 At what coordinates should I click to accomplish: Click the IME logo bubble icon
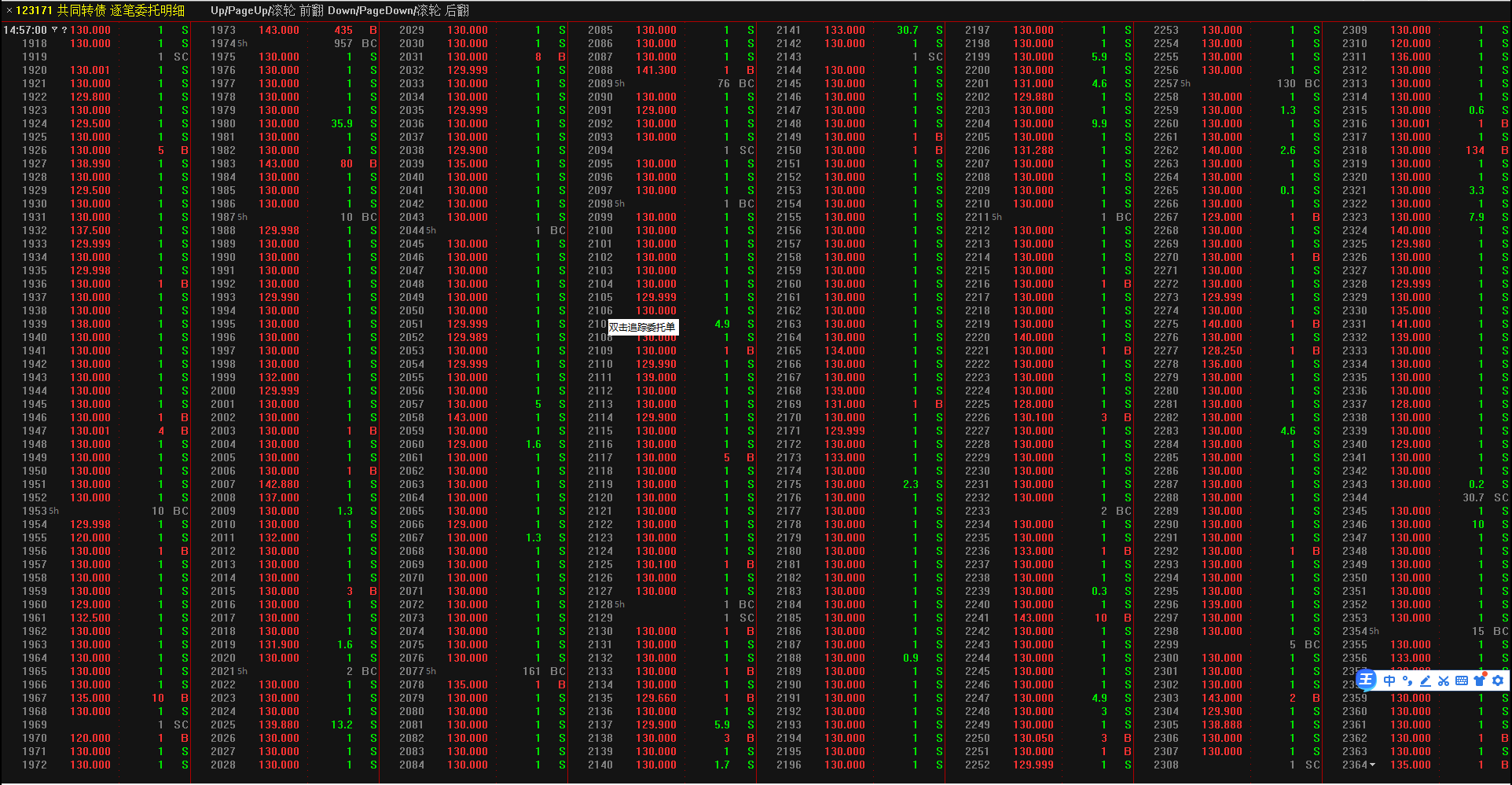1367,680
